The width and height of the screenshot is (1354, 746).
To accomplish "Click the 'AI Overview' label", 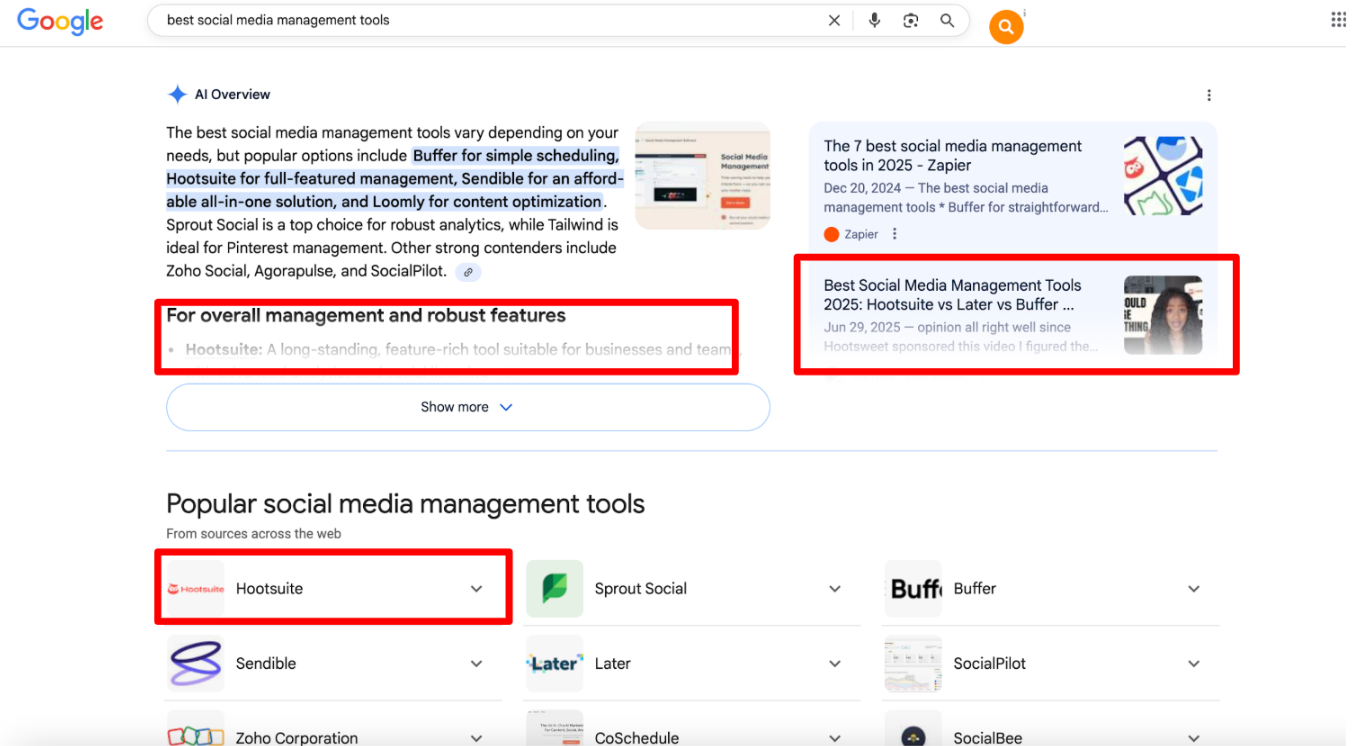I will pyautogui.click(x=232, y=94).
